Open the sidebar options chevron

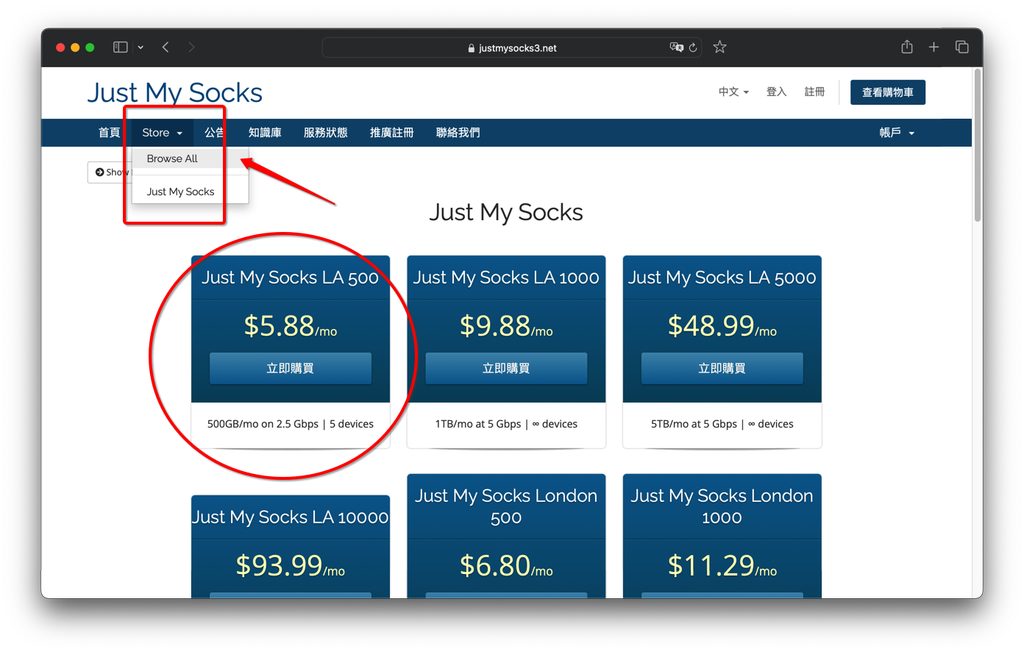pyautogui.click(x=140, y=47)
